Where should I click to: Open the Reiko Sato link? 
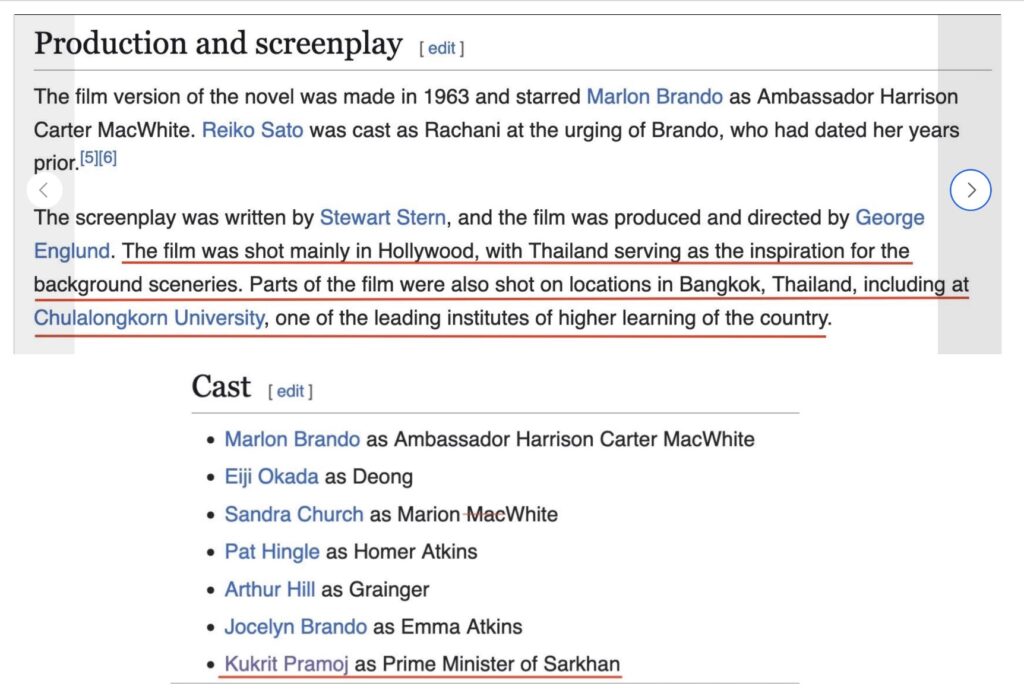pos(252,130)
